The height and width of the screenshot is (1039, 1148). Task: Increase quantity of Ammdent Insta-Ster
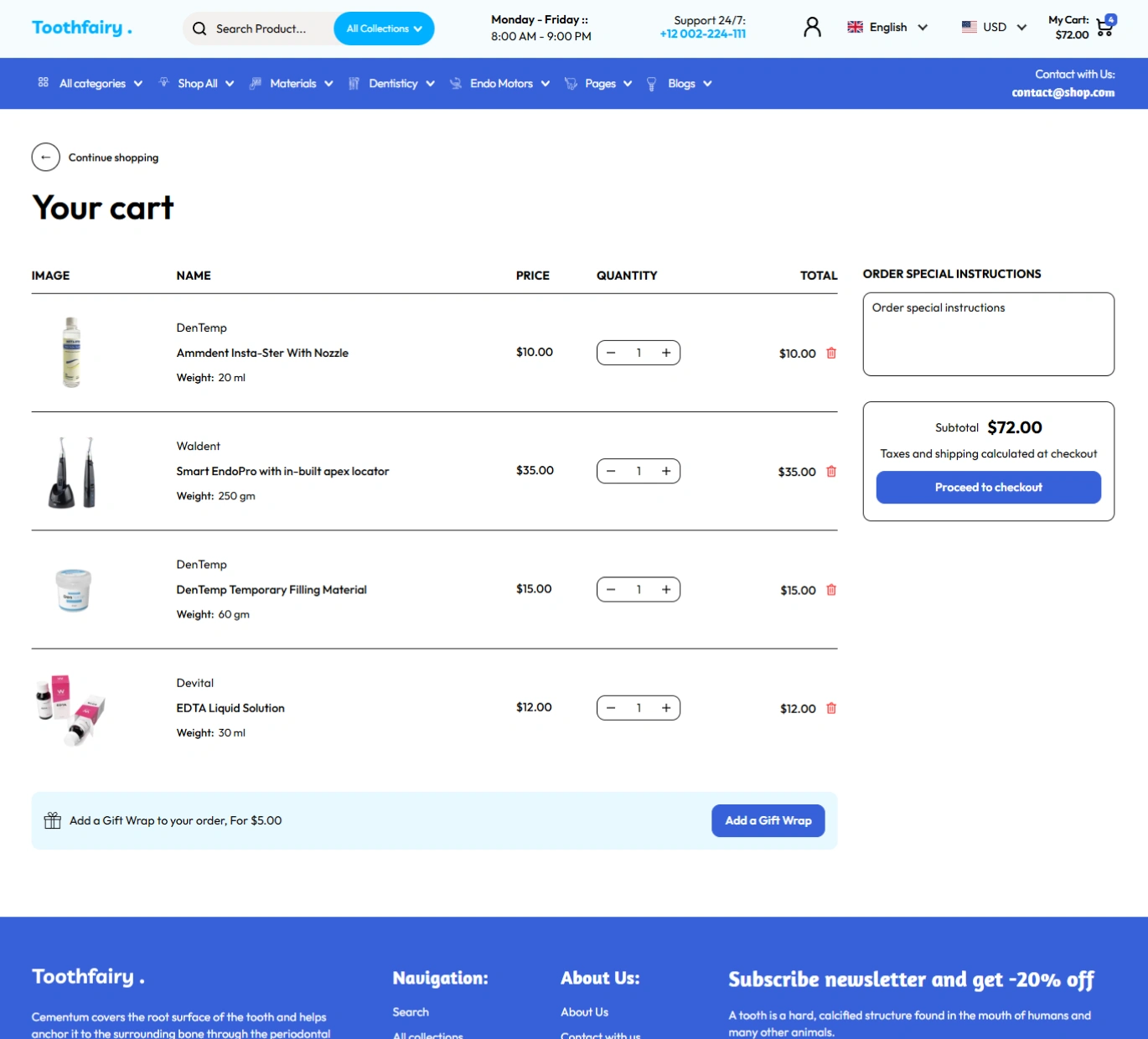pyautogui.click(x=666, y=353)
